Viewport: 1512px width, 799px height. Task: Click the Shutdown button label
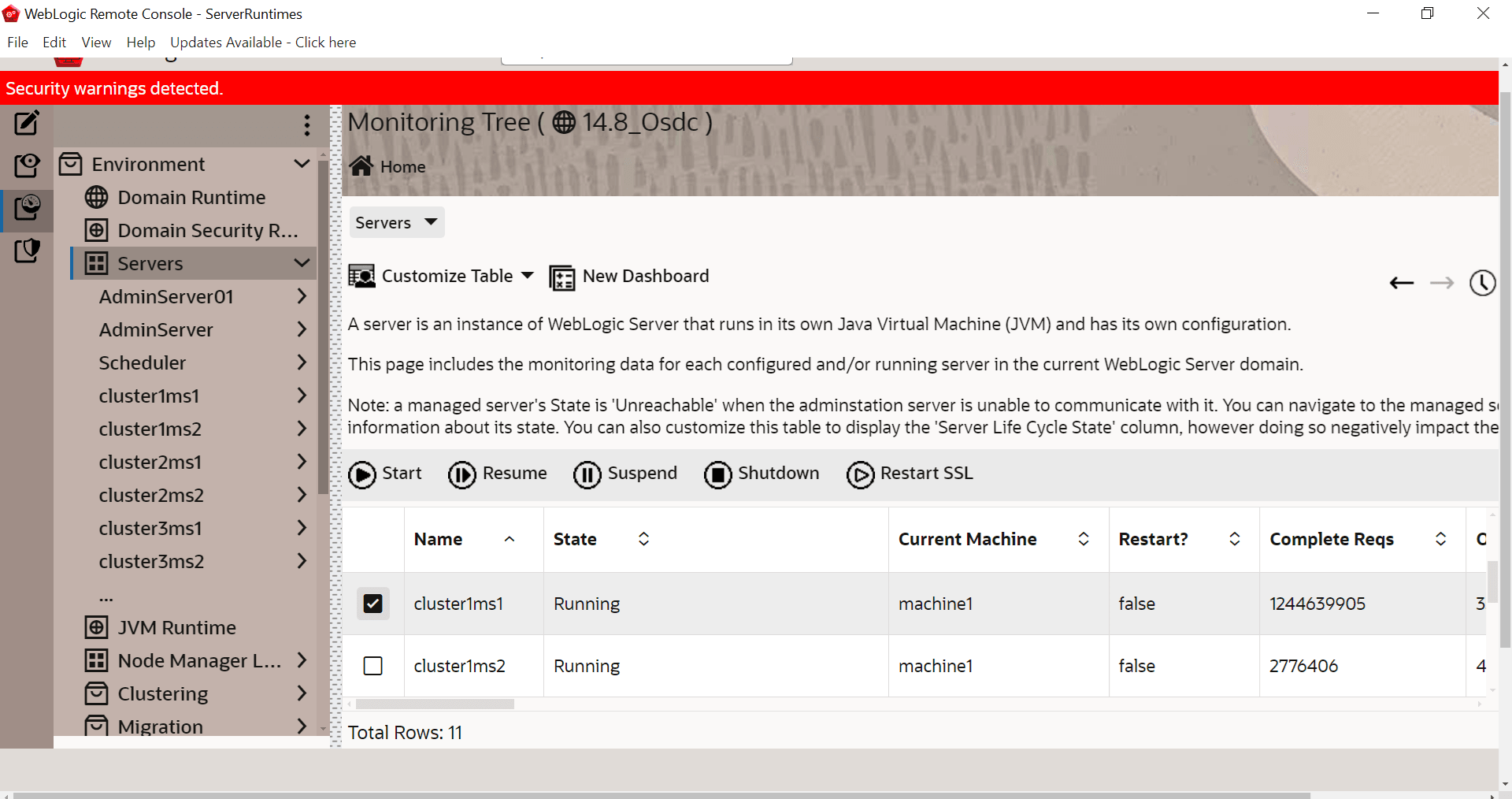click(x=778, y=473)
